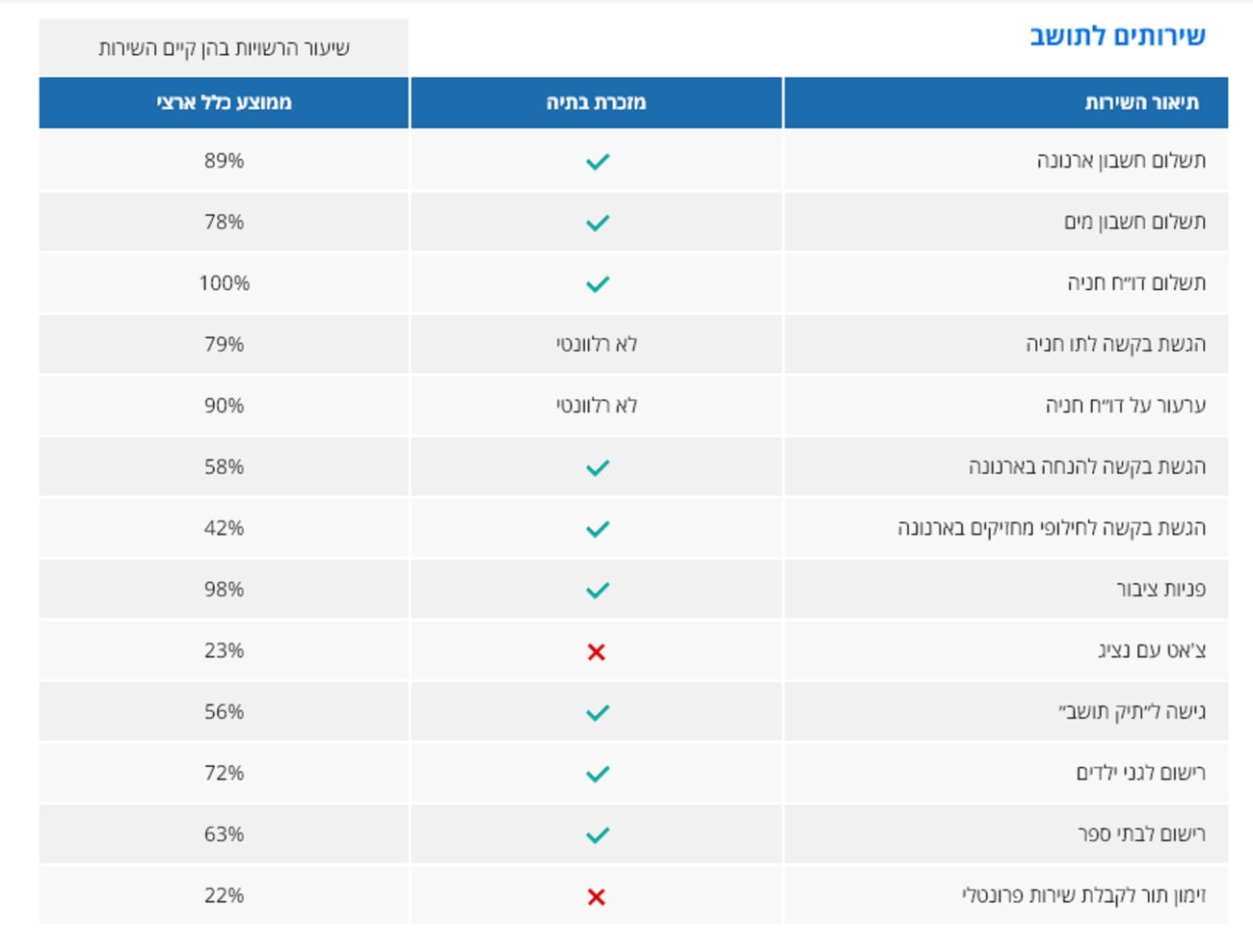Click the checkmark for תשלום חשבון ארנונה

[597, 161]
